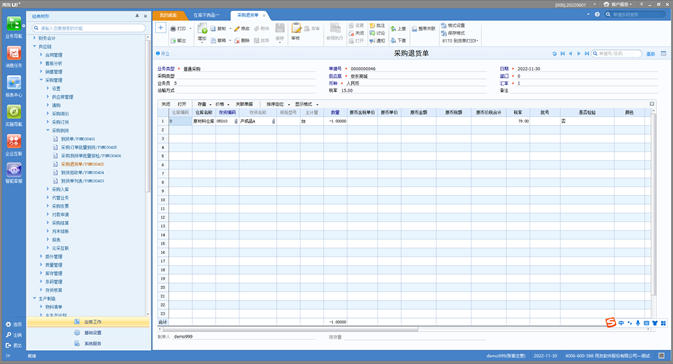Go to the first record arrow
Image resolution: width=673 pixels, height=364 pixels.
pyautogui.click(x=563, y=54)
